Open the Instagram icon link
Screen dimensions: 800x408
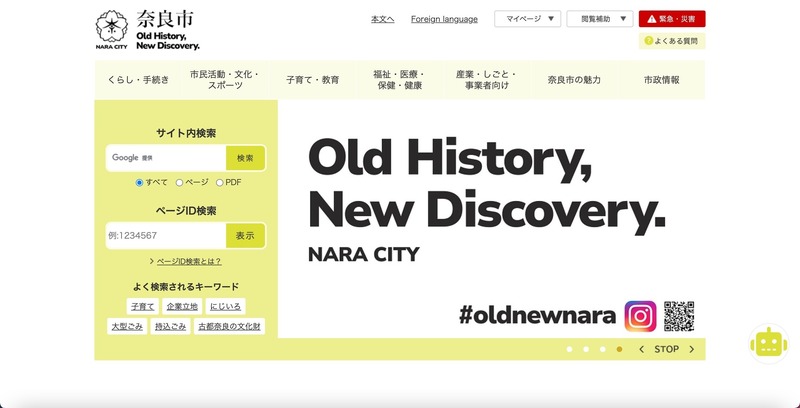(x=640, y=316)
